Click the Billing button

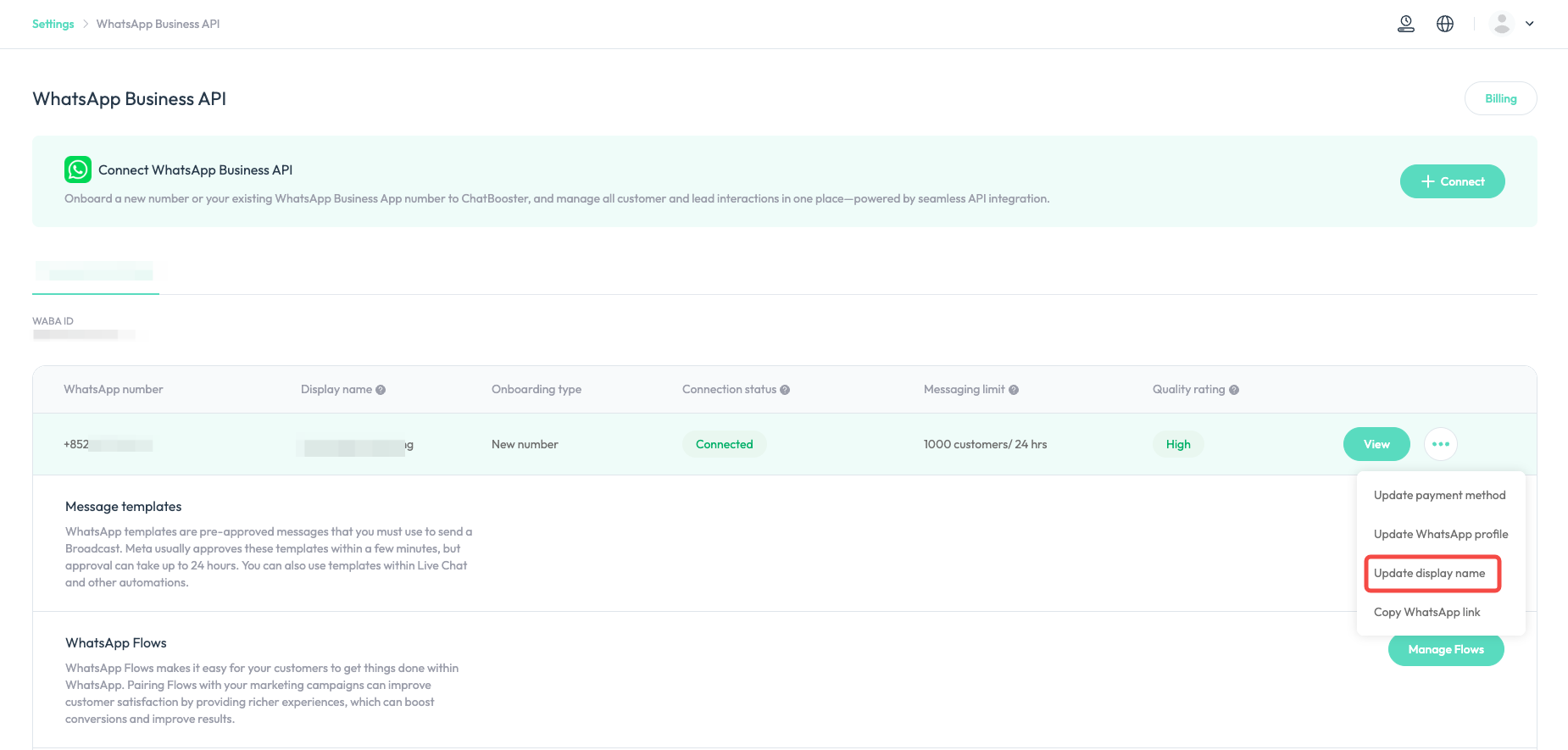click(x=1500, y=98)
